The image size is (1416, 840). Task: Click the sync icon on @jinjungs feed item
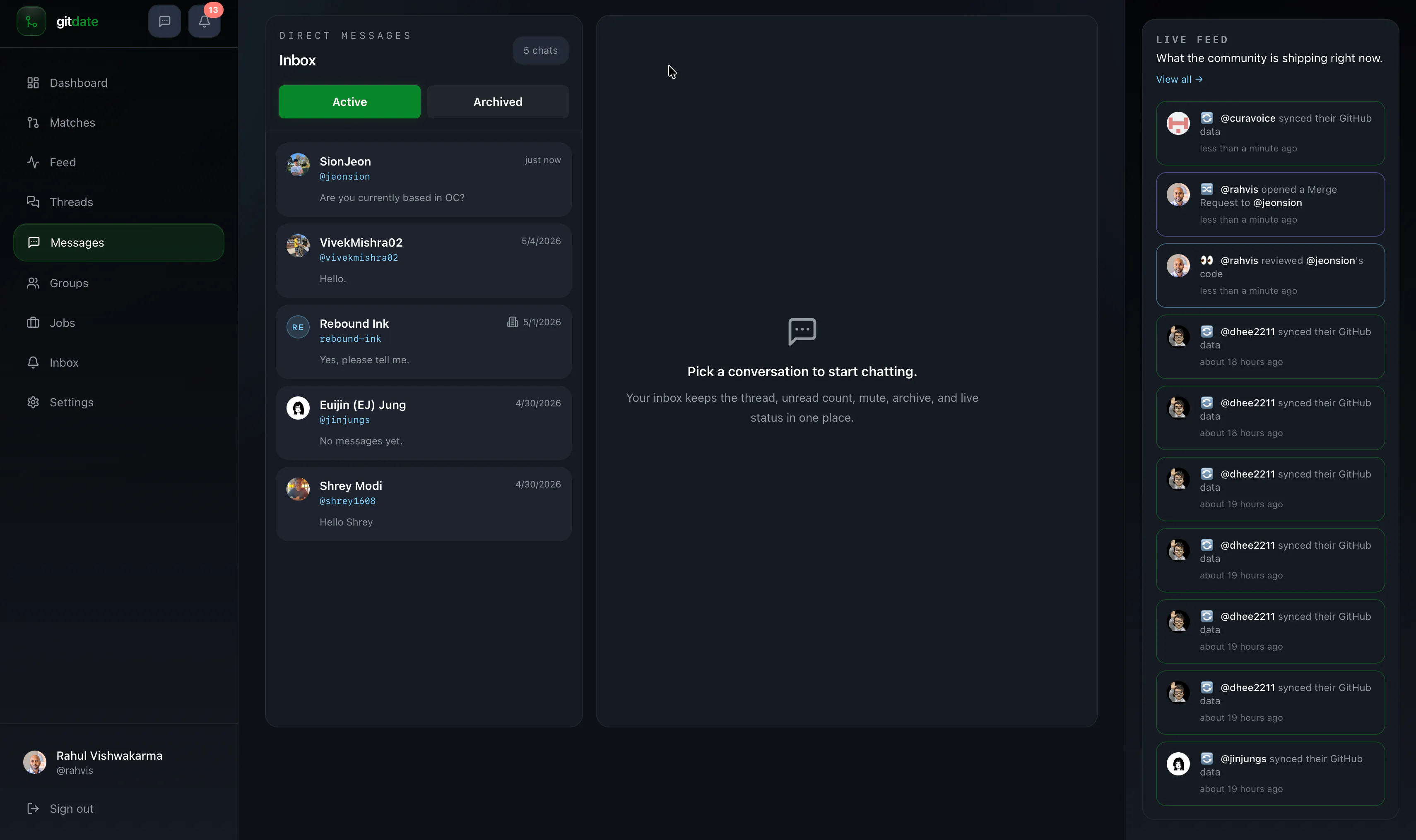1206,758
